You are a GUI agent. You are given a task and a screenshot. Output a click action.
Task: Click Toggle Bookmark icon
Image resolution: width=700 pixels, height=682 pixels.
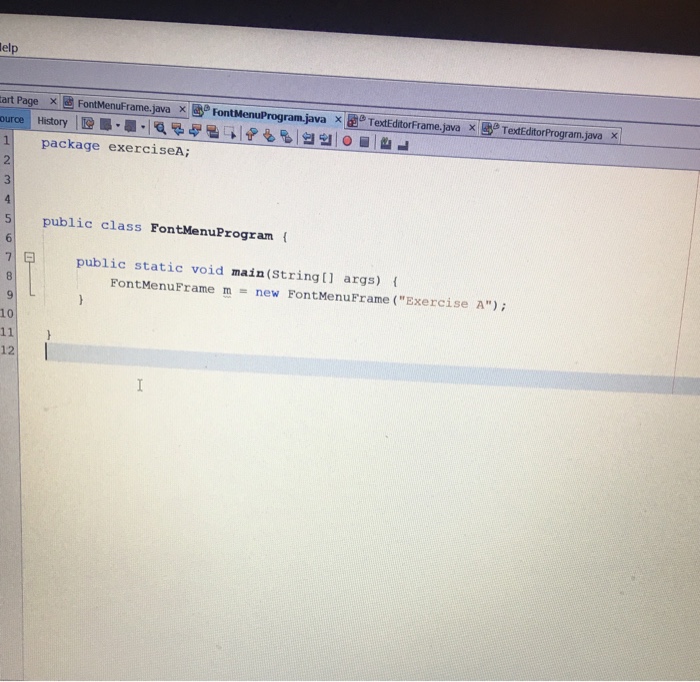pyautogui.click(x=286, y=136)
